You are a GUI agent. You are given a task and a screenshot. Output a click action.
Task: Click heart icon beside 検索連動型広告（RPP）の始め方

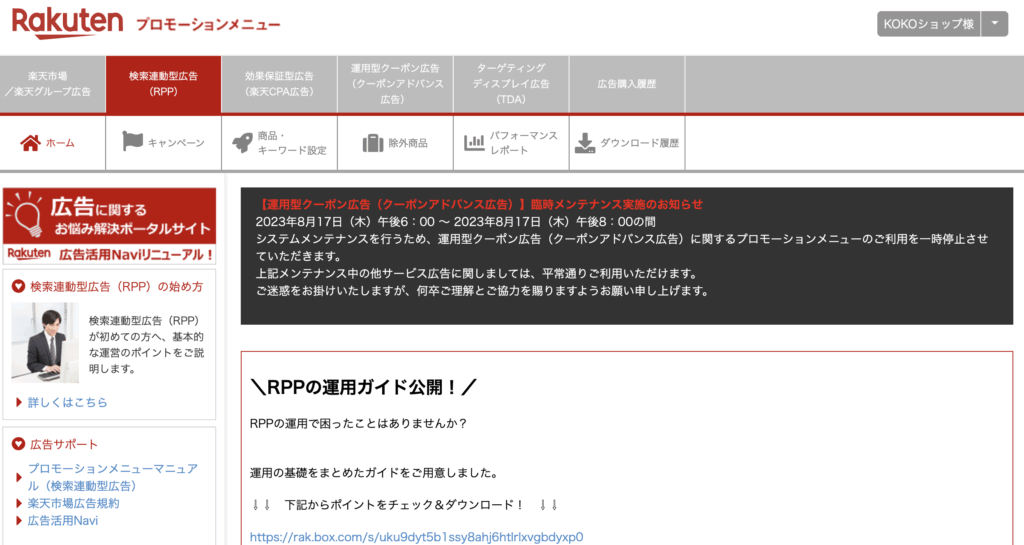[x=18, y=287]
